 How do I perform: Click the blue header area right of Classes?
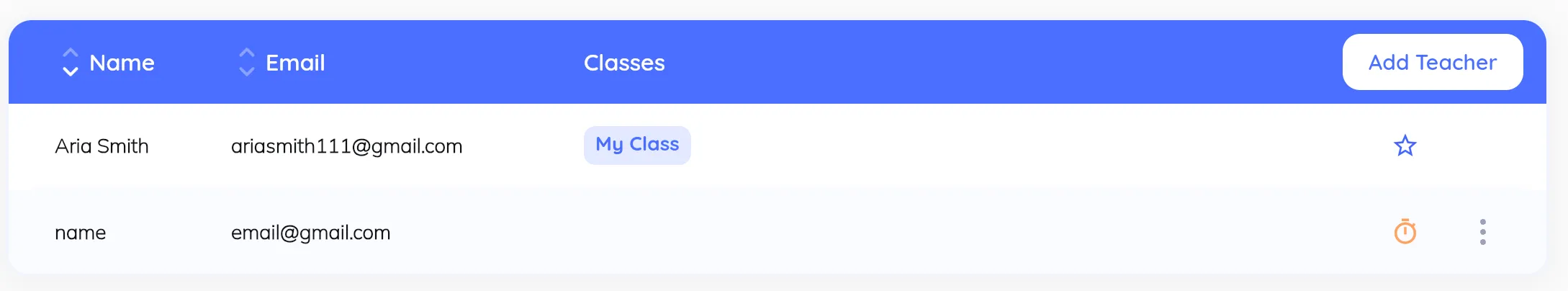tap(1008, 63)
